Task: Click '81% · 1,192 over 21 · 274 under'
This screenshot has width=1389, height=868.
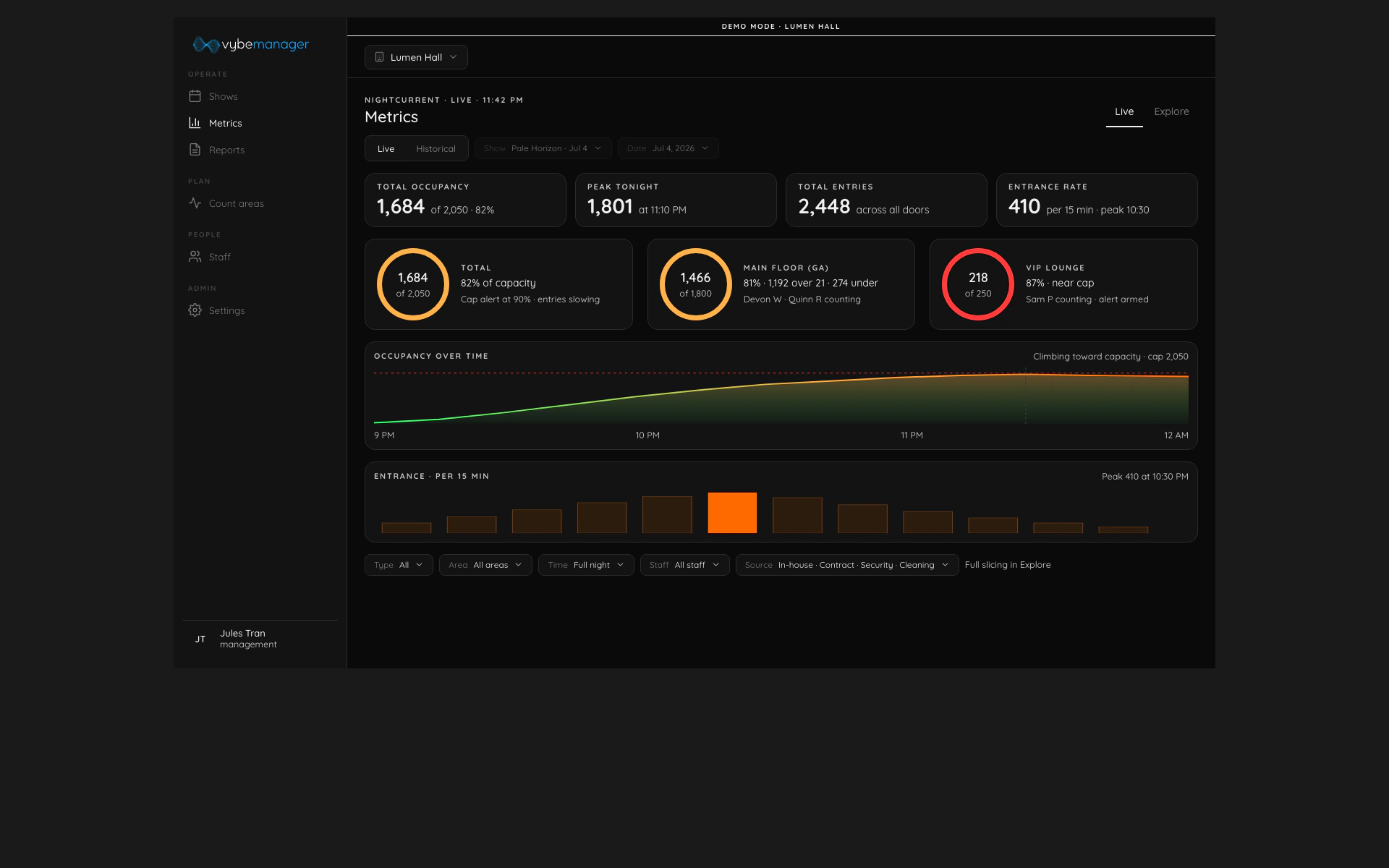Action: tap(811, 283)
